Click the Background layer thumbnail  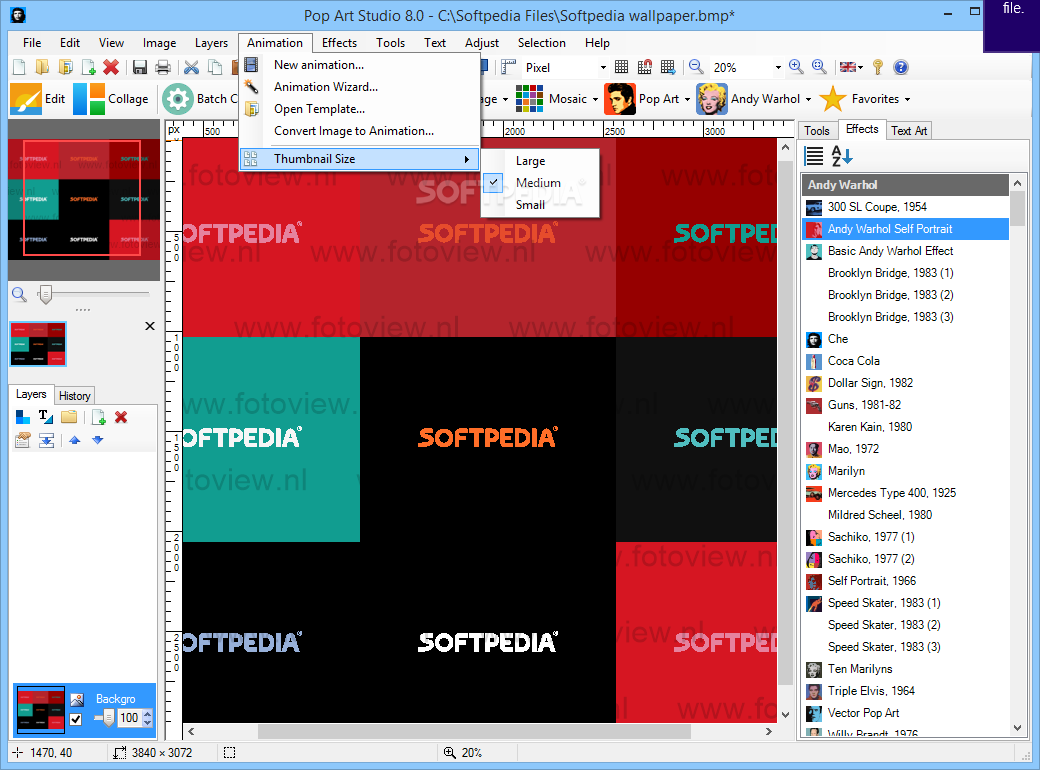coord(40,710)
